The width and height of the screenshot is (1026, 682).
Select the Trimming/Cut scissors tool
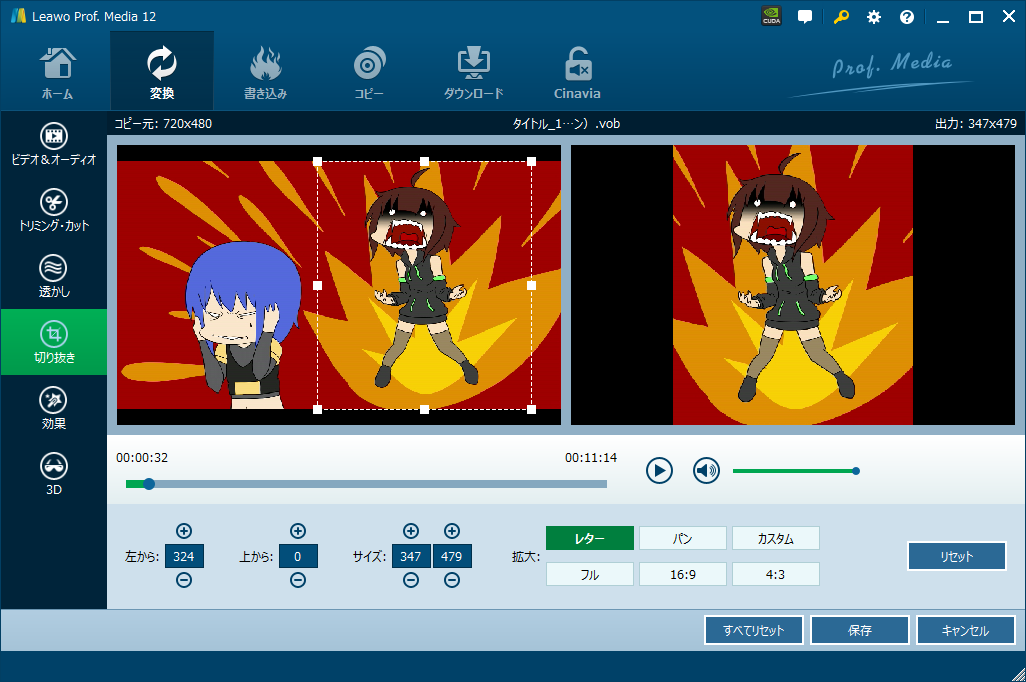click(x=54, y=211)
